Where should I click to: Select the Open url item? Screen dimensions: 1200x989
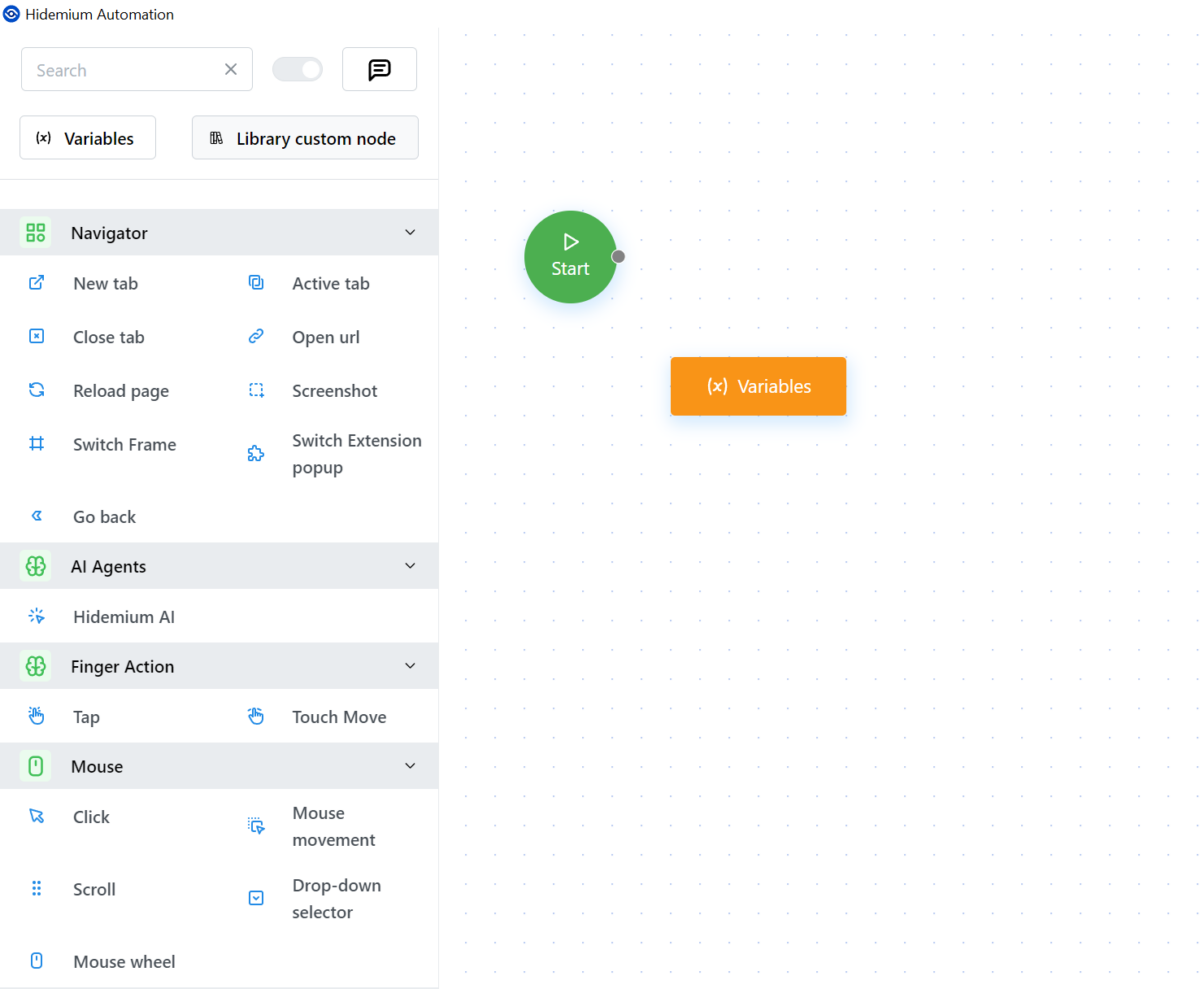(x=325, y=337)
